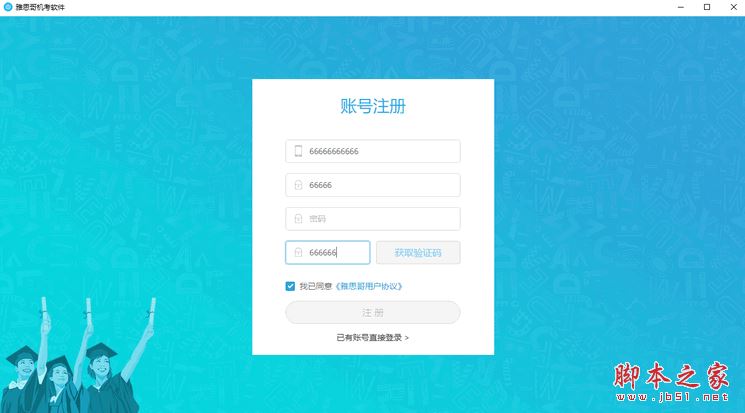Viewport: 745px width, 413px height.
Task: Focus the second field containing 66666
Action: click(x=372, y=185)
